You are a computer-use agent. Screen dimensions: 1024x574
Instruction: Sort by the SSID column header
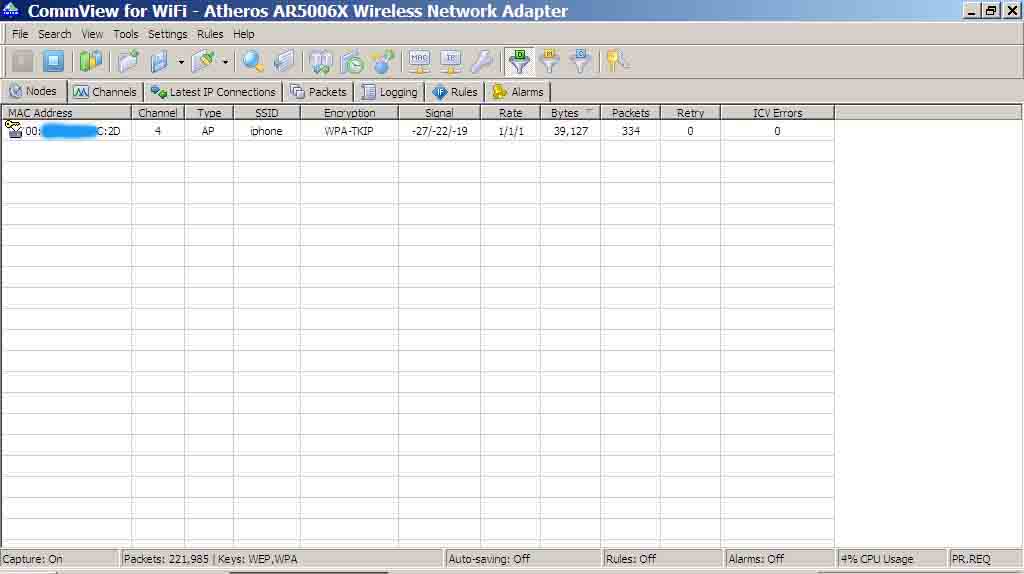coord(266,113)
